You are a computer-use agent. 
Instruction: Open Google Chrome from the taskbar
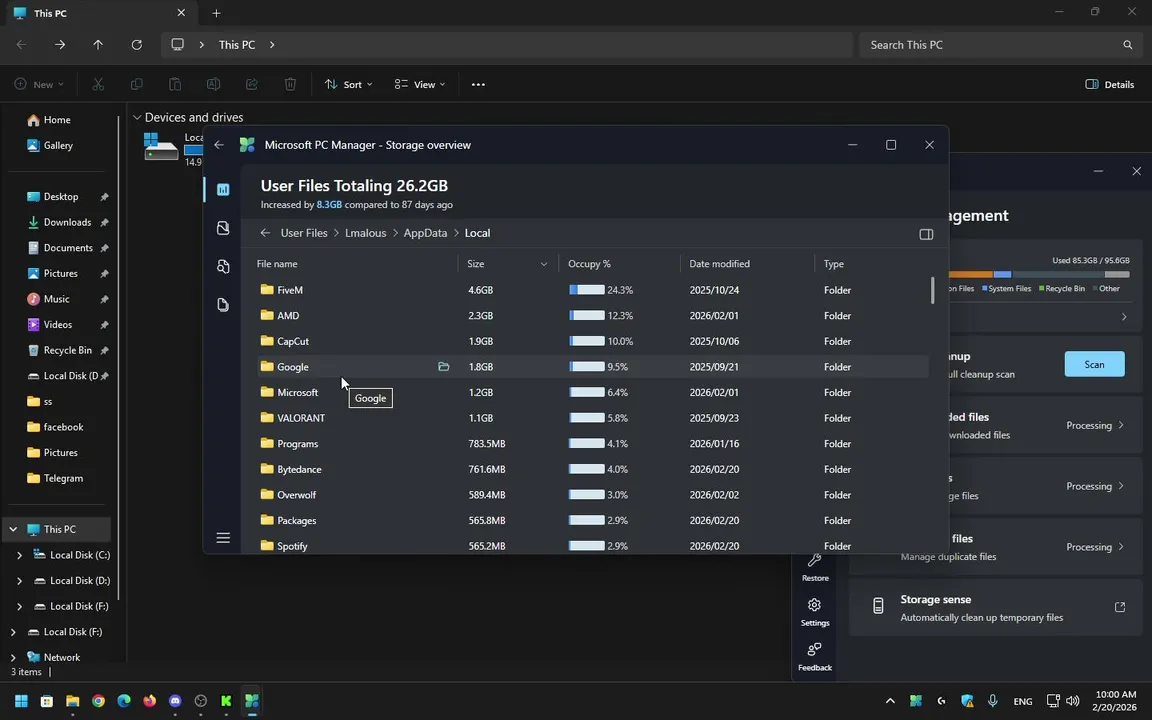98,701
